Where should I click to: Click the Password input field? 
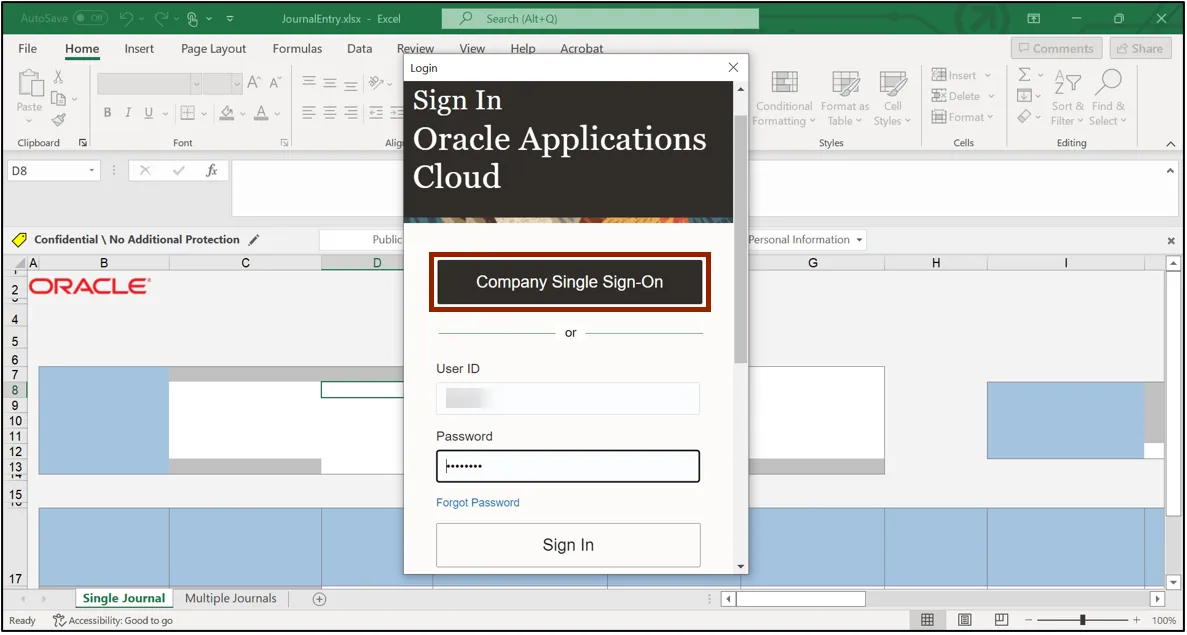567,466
